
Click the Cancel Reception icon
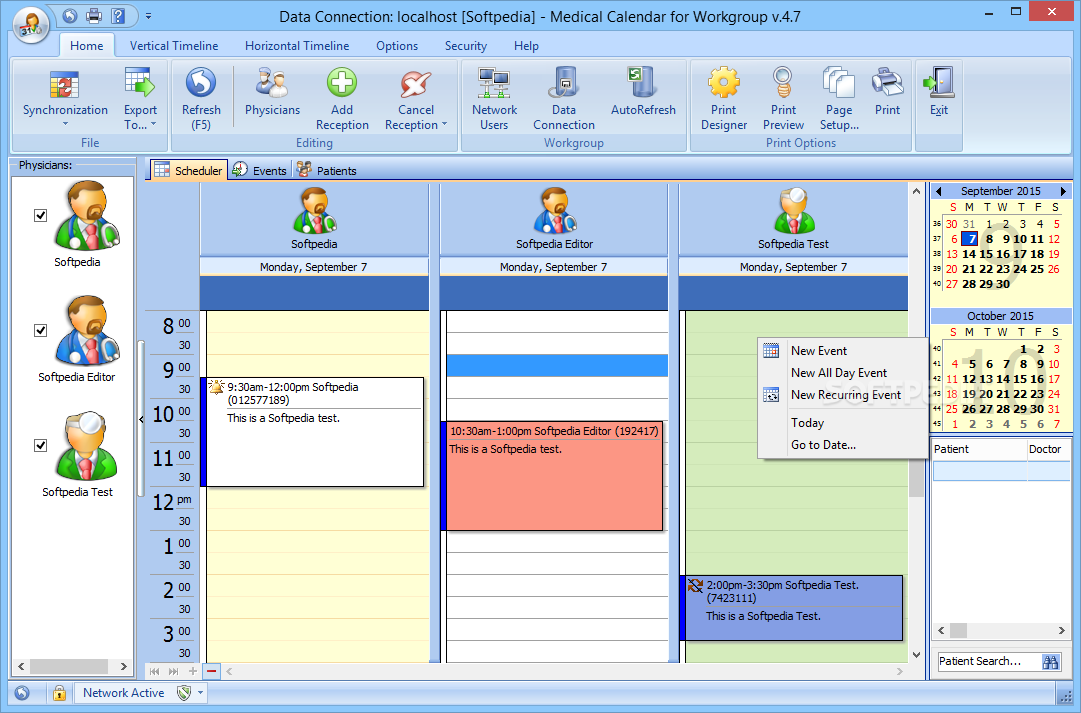click(x=415, y=84)
